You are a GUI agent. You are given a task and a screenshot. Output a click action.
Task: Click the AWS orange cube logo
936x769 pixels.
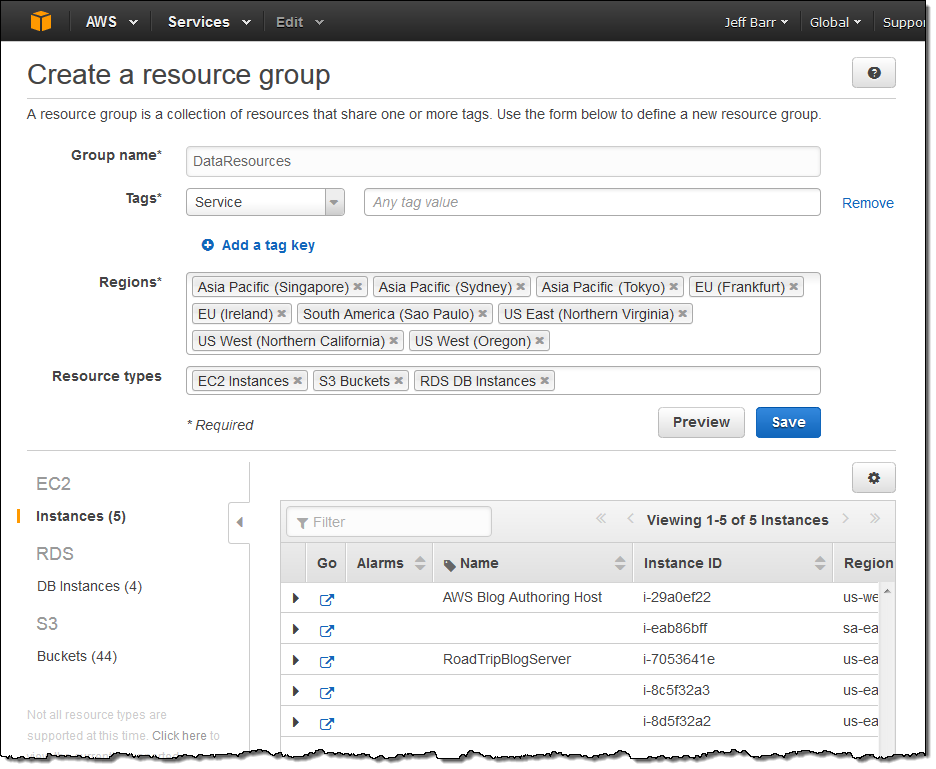coord(40,21)
